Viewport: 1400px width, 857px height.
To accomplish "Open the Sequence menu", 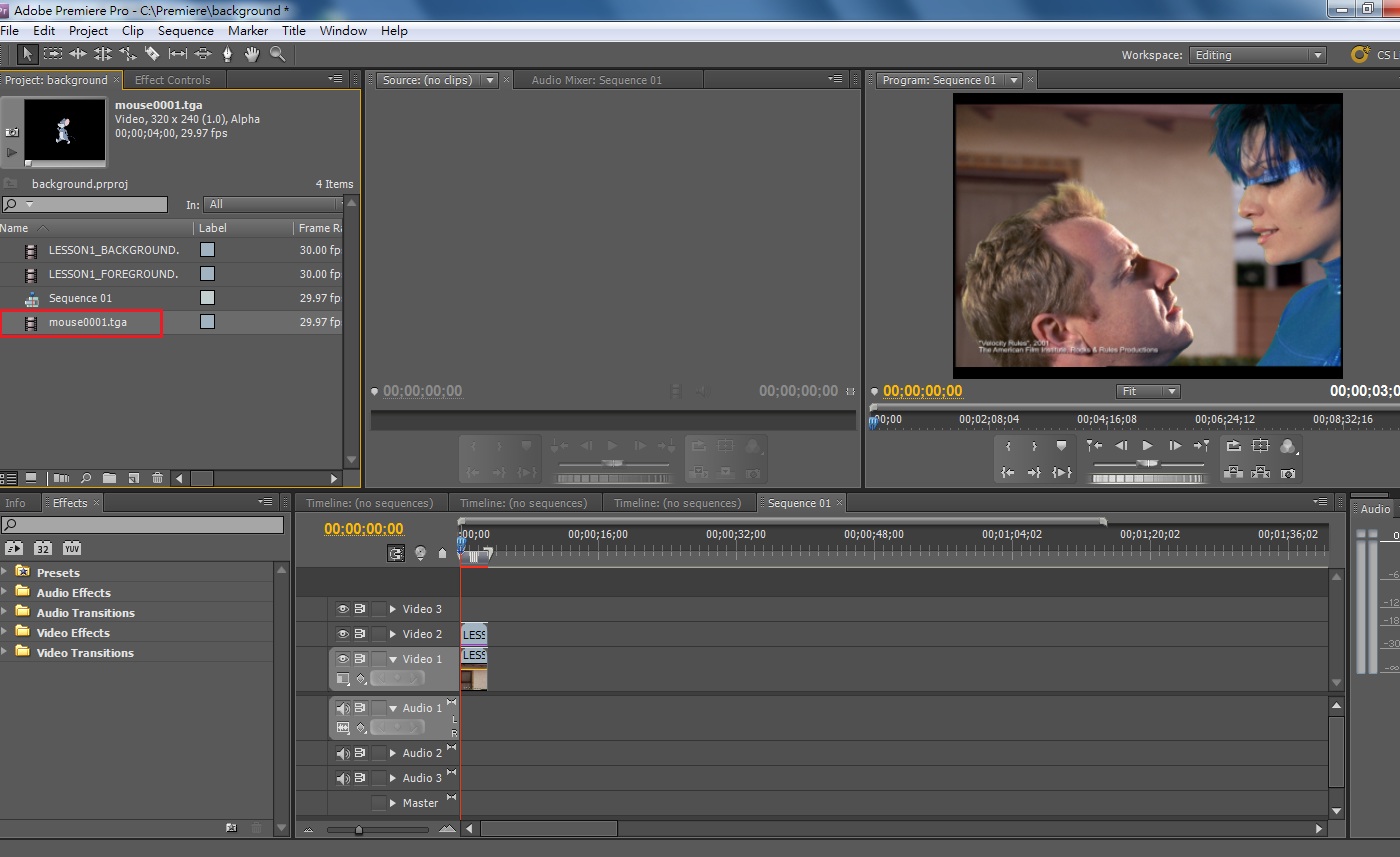I will click(185, 31).
